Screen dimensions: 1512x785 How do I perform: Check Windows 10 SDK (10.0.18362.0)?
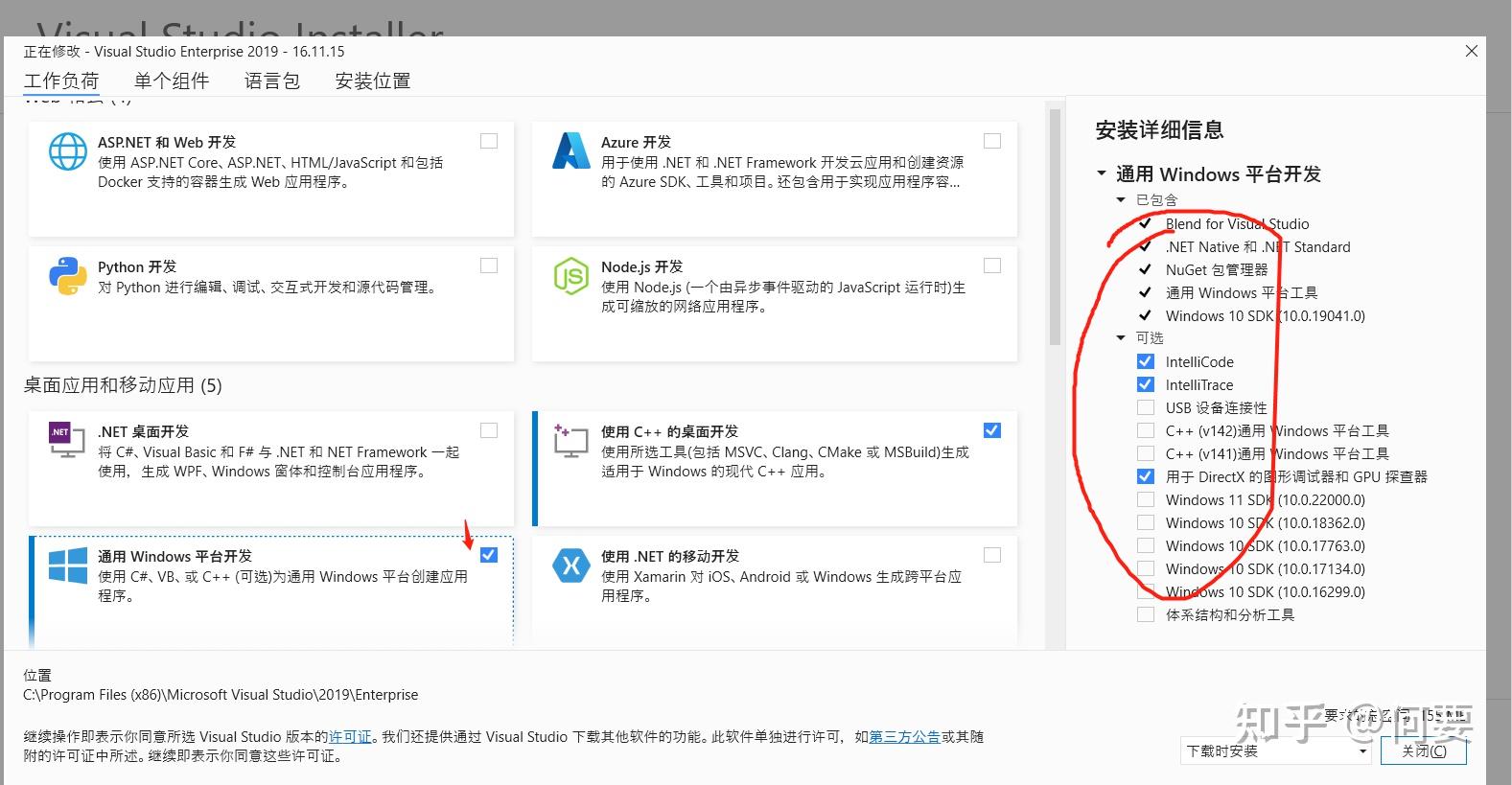click(1146, 522)
